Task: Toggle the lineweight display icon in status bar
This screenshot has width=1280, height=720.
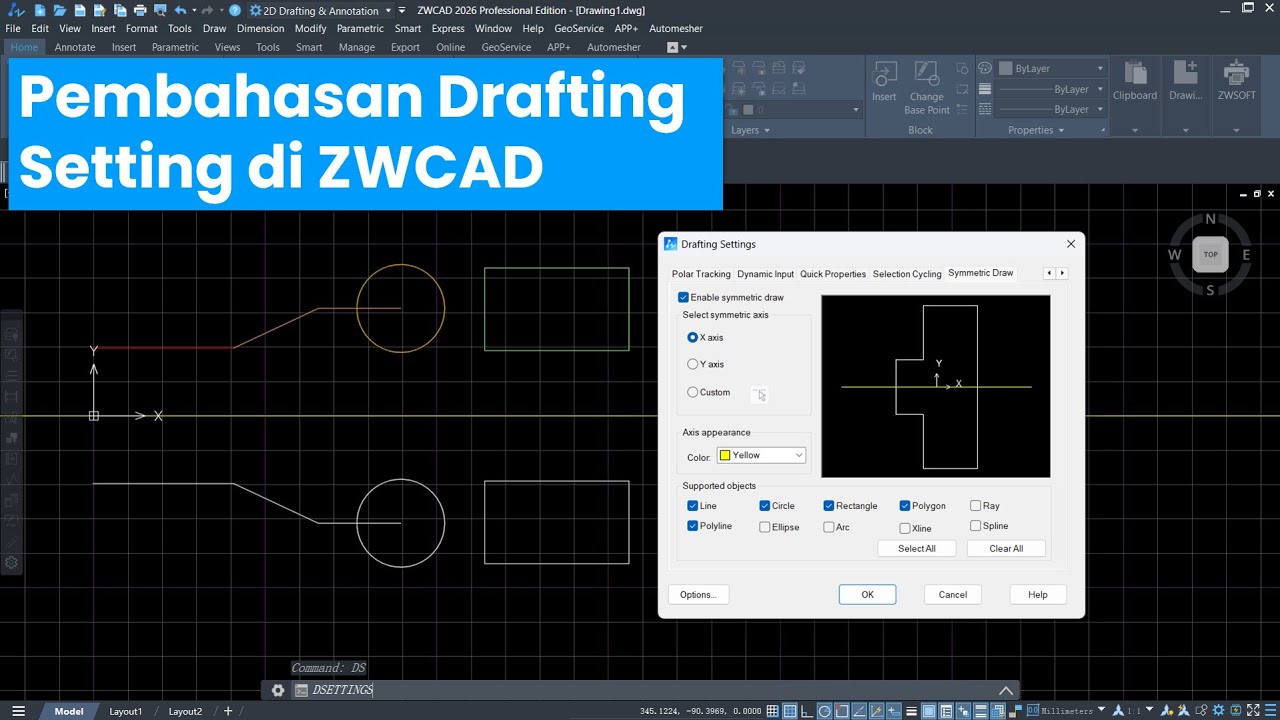Action: tap(911, 711)
